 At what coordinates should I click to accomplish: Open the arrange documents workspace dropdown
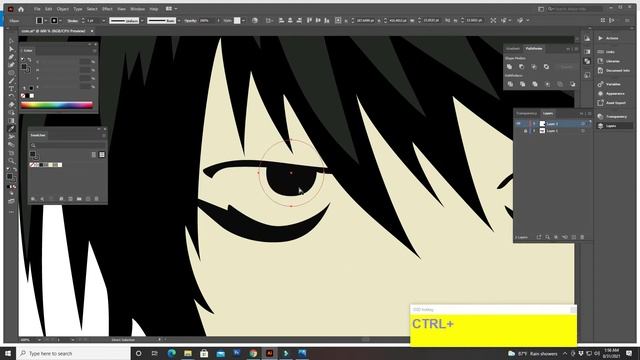(171, 9)
